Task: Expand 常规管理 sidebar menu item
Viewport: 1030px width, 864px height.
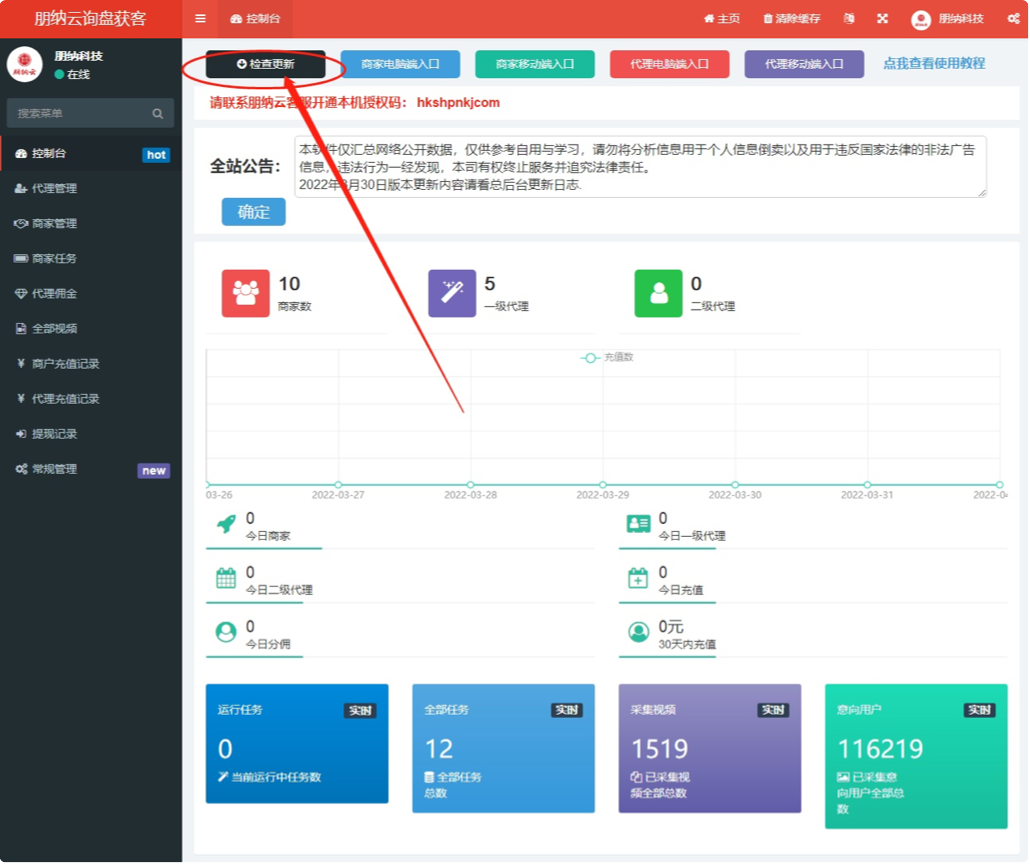Action: (91, 469)
